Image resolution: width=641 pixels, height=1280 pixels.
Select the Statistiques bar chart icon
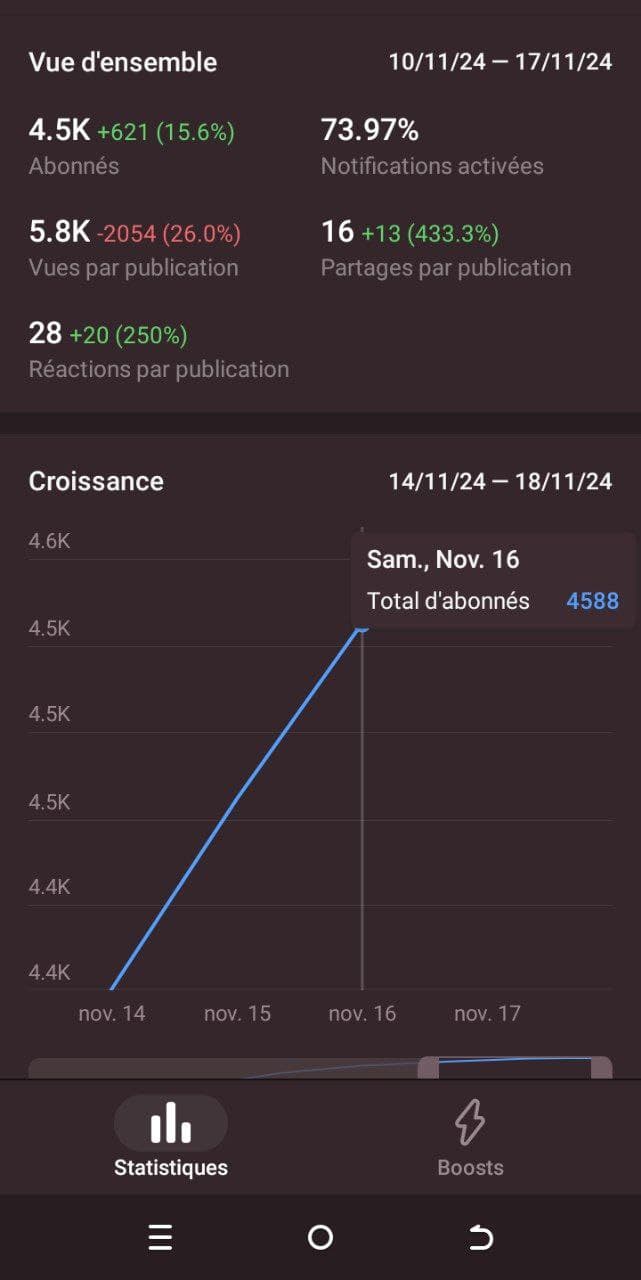point(169,1123)
